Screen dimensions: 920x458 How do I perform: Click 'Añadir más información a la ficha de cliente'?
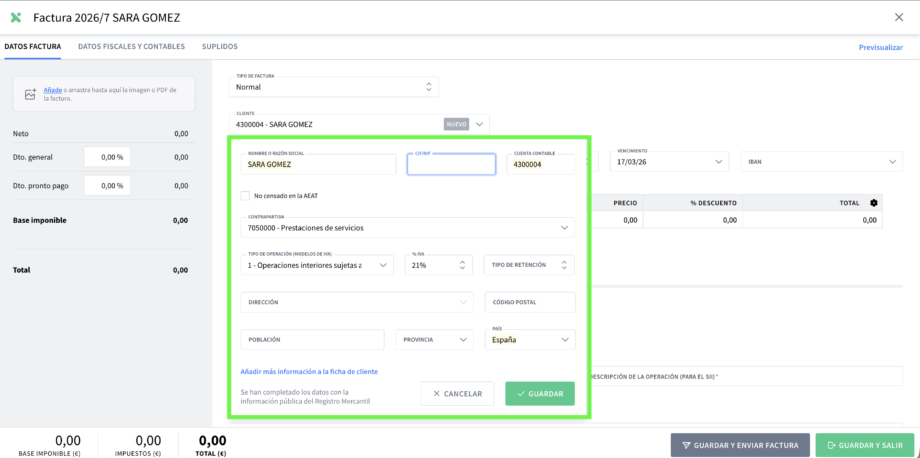click(309, 371)
